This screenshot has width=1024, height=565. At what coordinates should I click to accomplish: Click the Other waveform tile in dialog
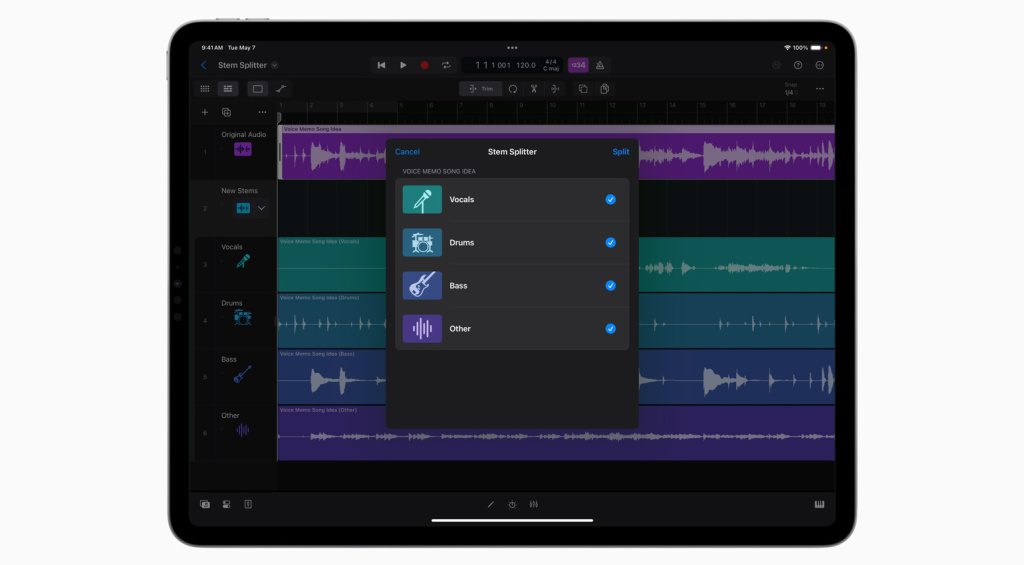pyautogui.click(x=422, y=329)
